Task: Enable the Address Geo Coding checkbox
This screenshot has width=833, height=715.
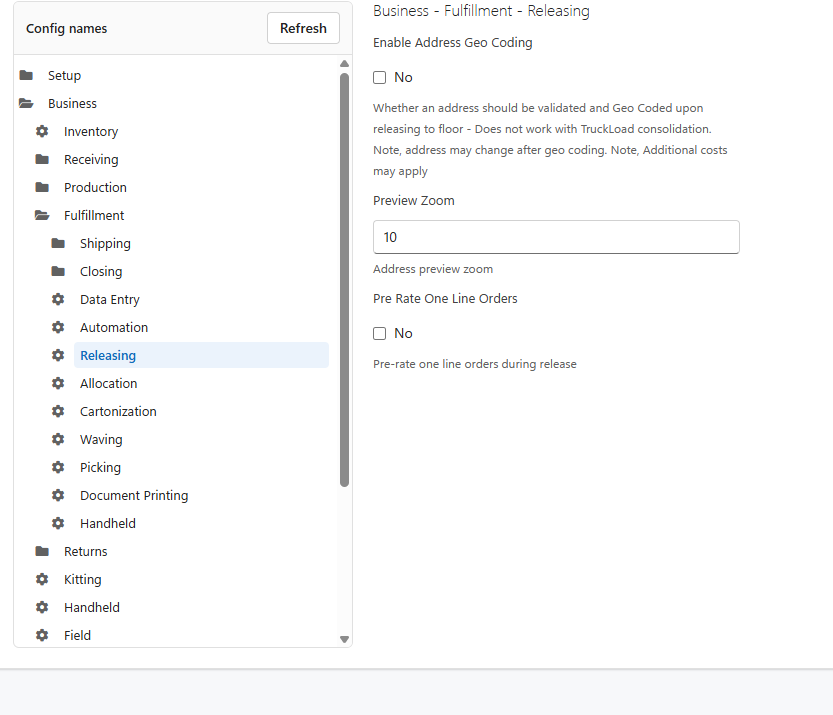Action: [379, 78]
